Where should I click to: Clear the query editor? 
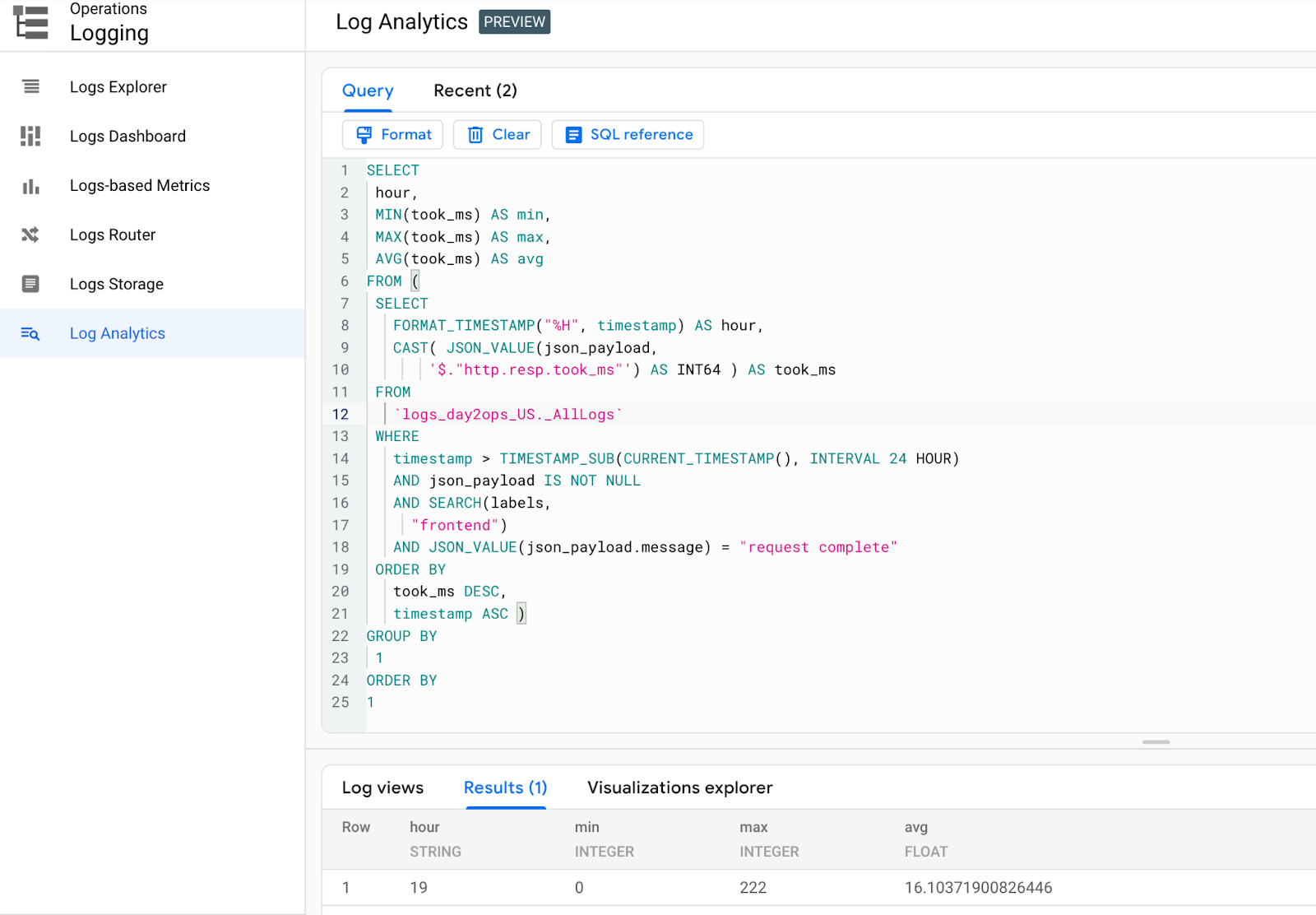(x=498, y=135)
